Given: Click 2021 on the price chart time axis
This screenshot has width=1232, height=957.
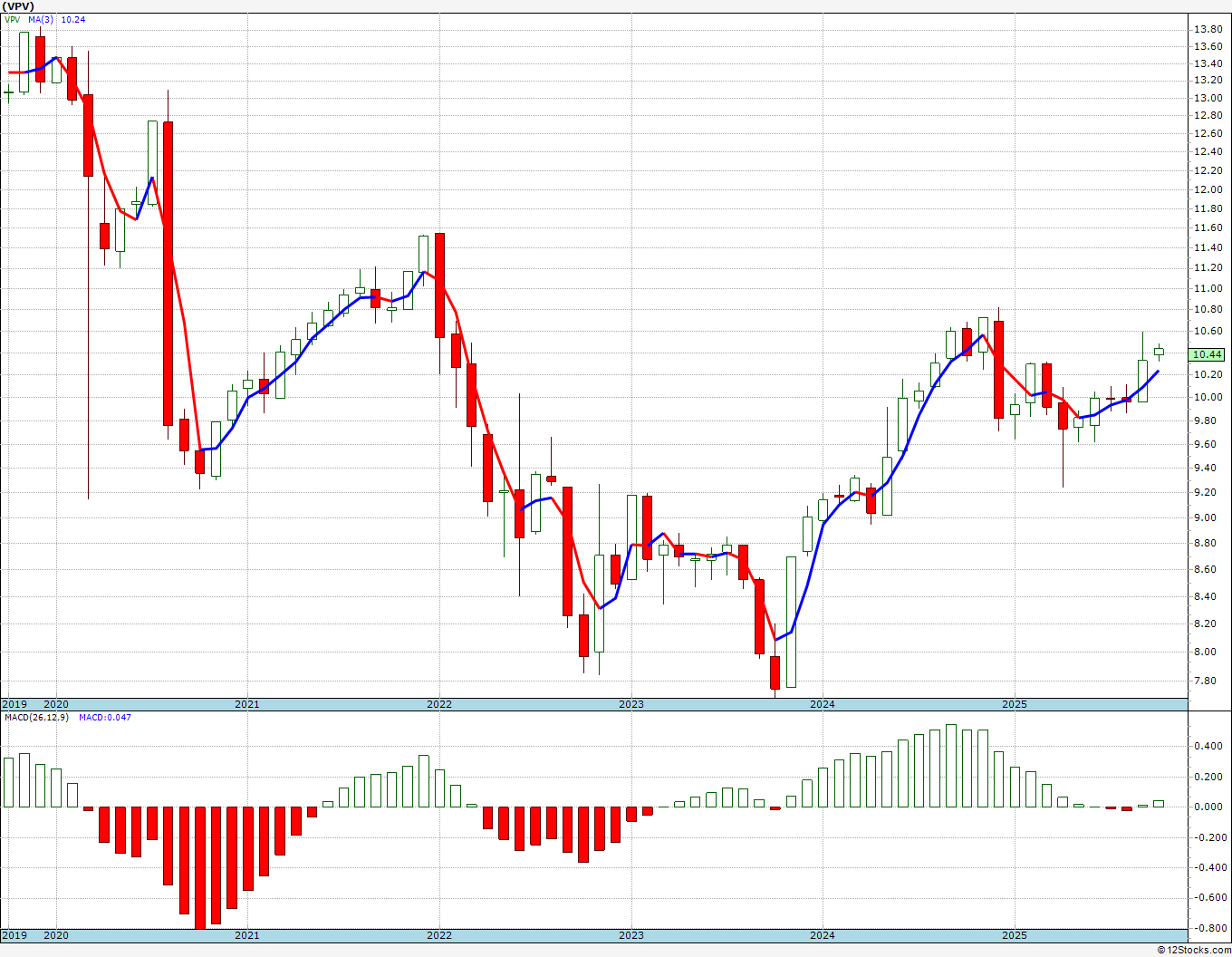Looking at the screenshot, I should pos(247,704).
